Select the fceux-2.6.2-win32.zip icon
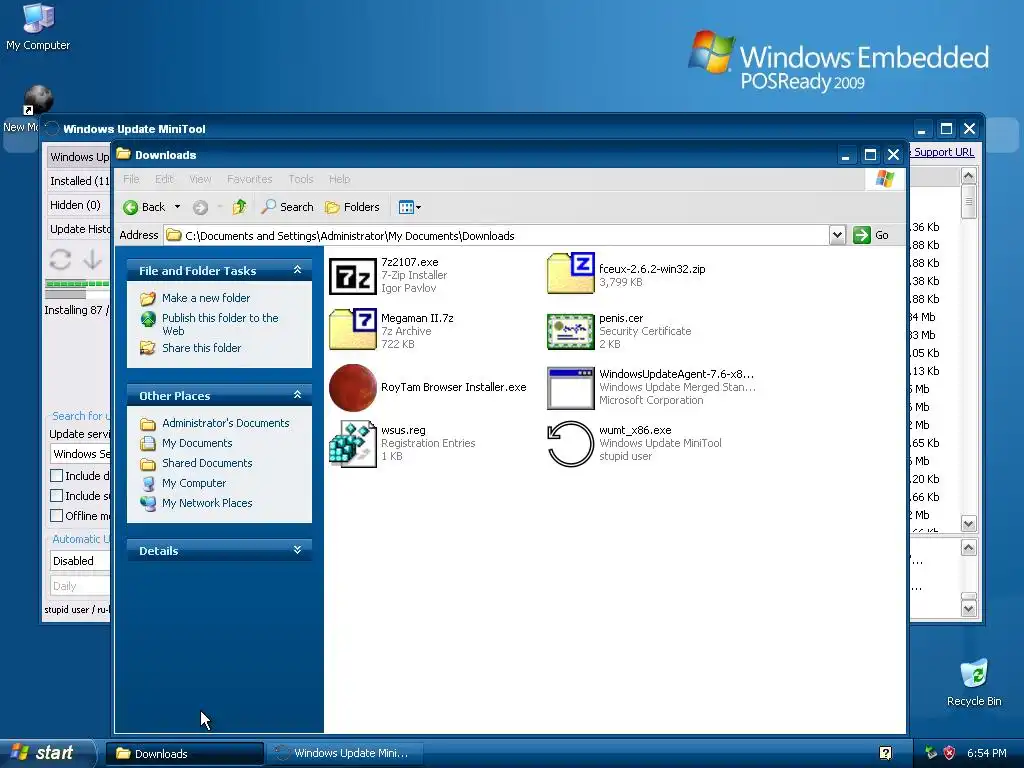This screenshot has height=768, width=1024. [x=571, y=273]
